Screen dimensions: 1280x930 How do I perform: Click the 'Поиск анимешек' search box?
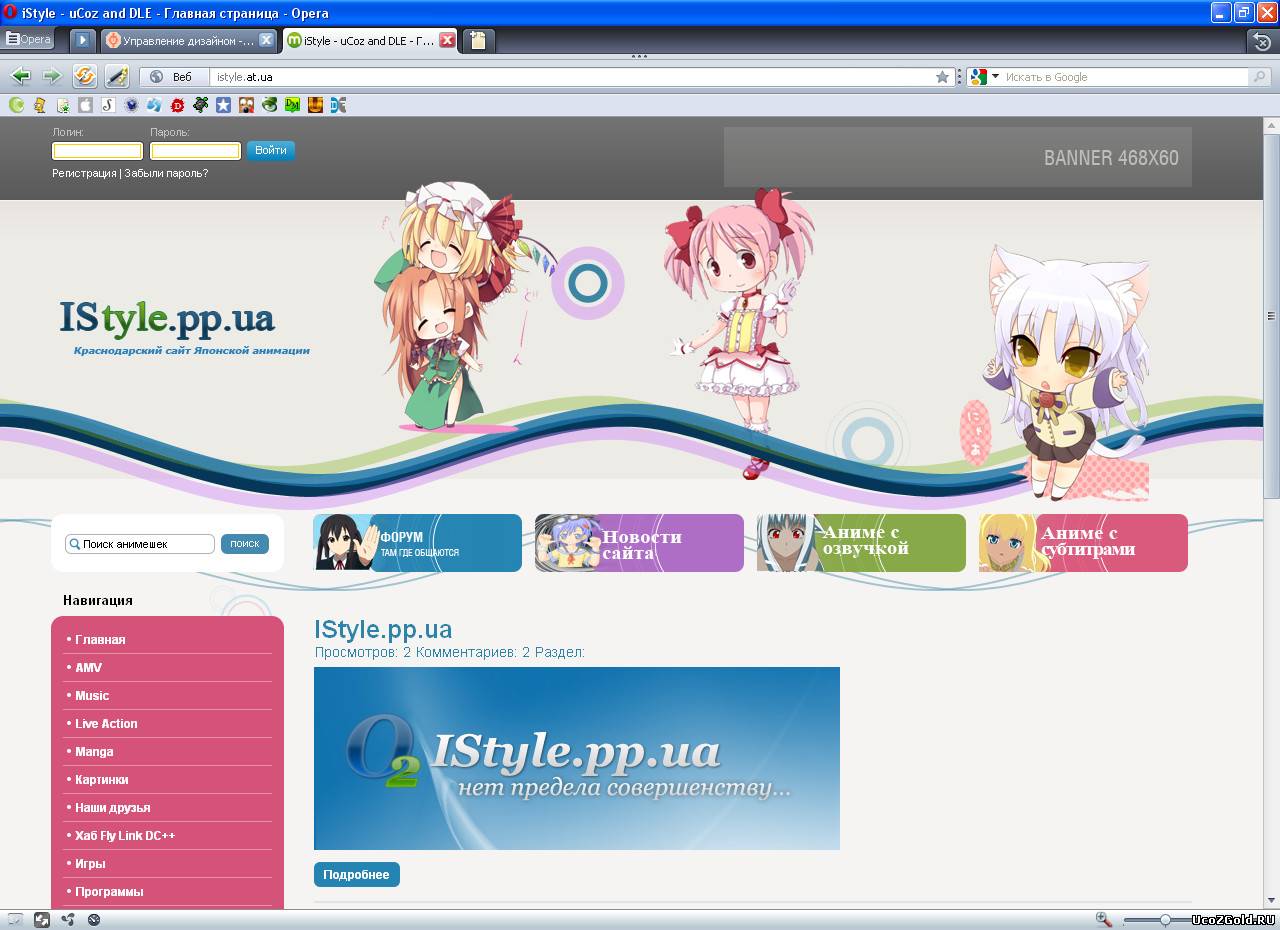(x=140, y=544)
